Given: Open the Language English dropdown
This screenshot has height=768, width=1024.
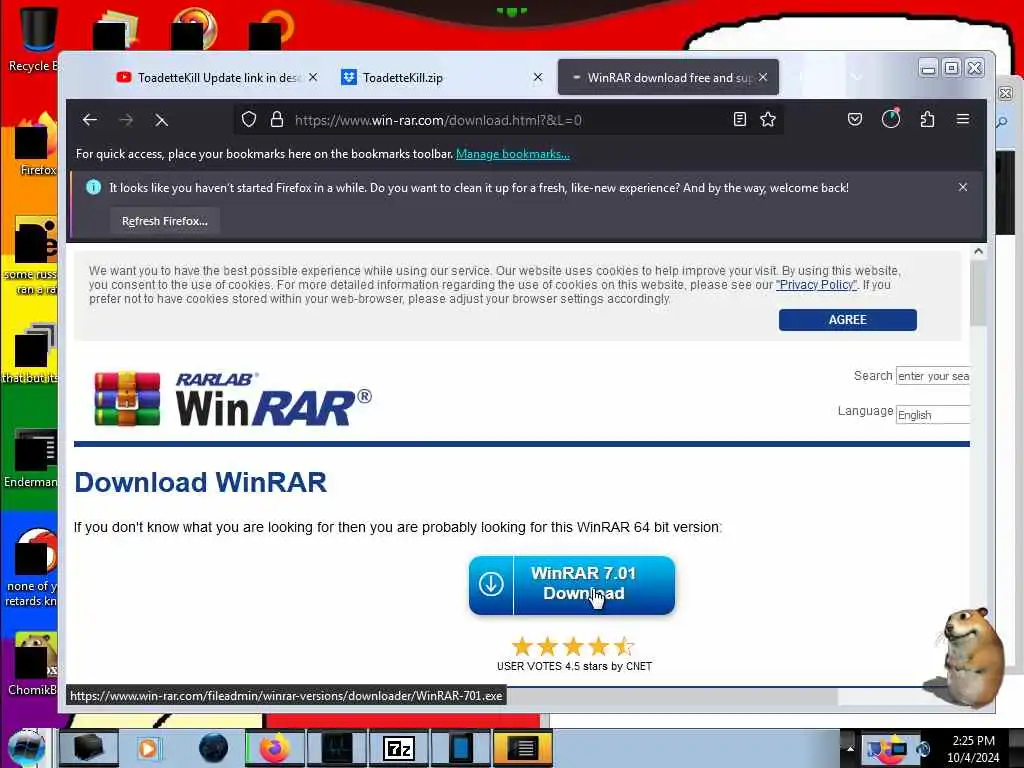Looking at the screenshot, I should click(933, 415).
